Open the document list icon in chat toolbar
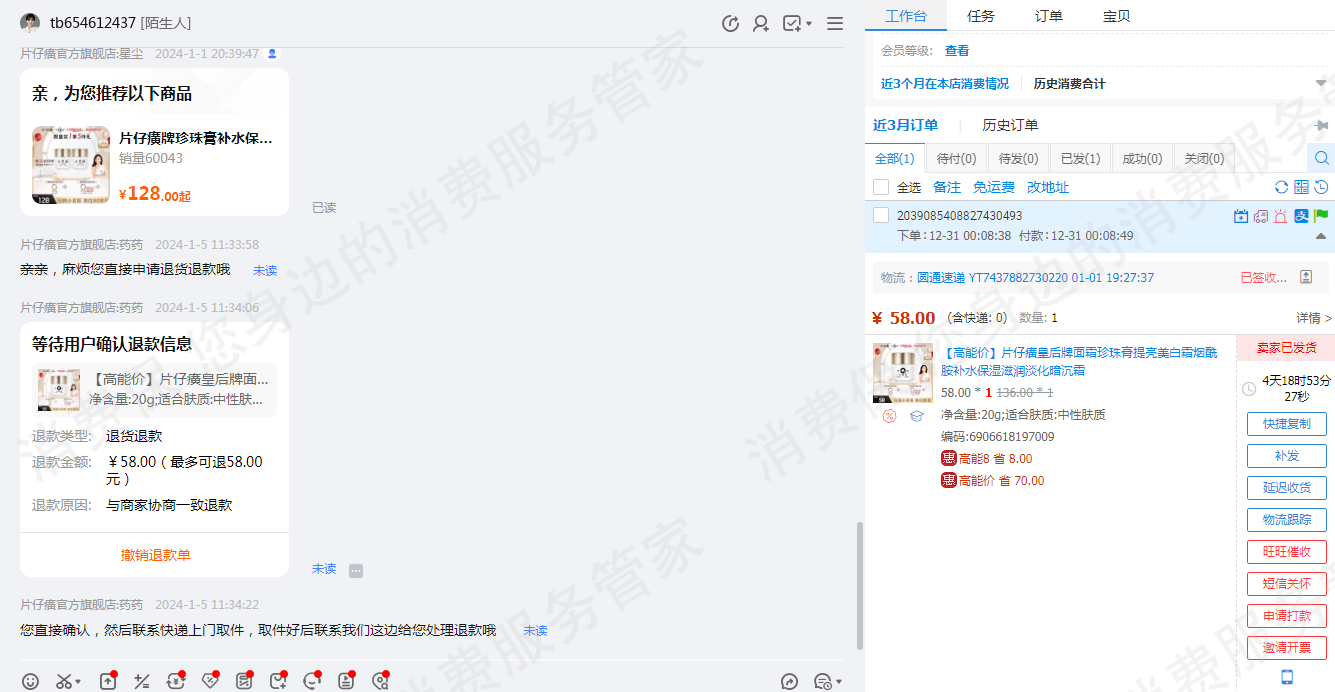This screenshot has width=1335, height=692. pos(346,681)
